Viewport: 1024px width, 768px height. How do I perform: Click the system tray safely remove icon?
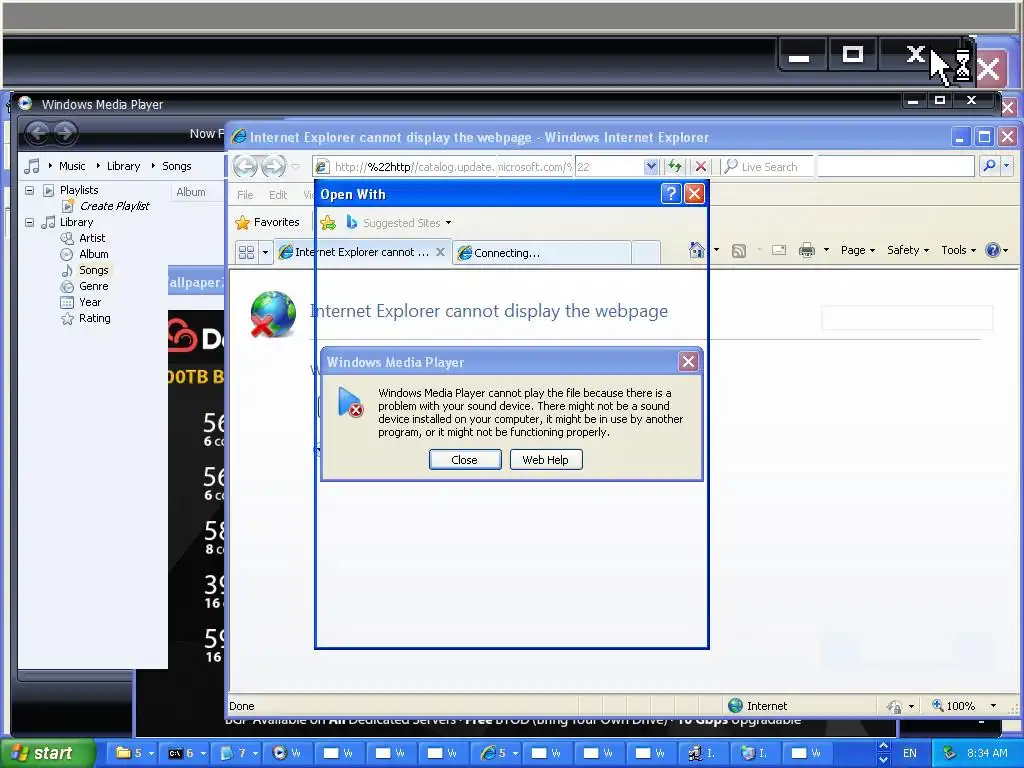pyautogui.click(x=950, y=753)
